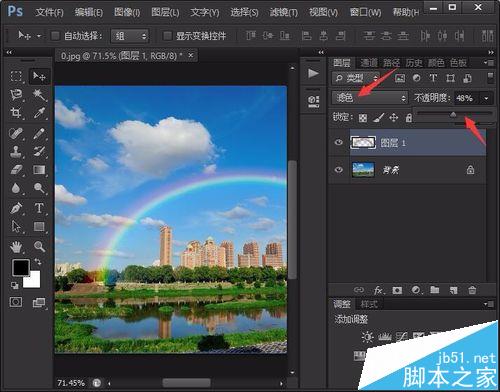Toggle lock position

(x=394, y=118)
